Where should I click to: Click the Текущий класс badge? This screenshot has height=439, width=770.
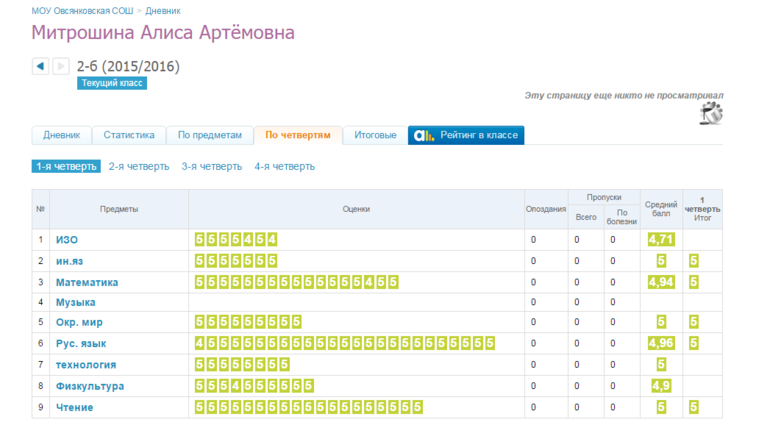(x=112, y=84)
